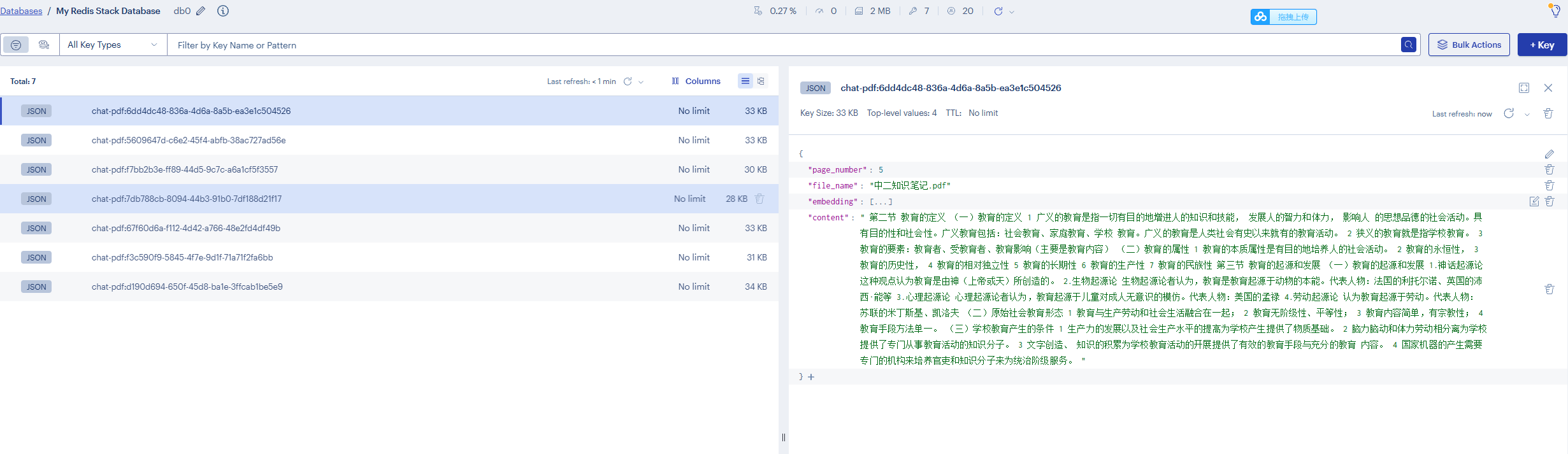The image size is (1568, 454).
Task: Click the commands per second gauge icon
Action: click(819, 11)
